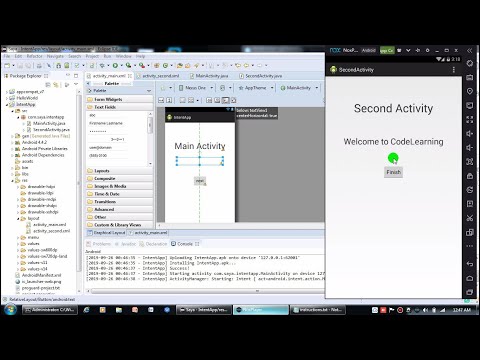Click Nox volume up speaker icon
Image resolution: width=480 pixels, height=360 pixels.
[x=470, y=133]
